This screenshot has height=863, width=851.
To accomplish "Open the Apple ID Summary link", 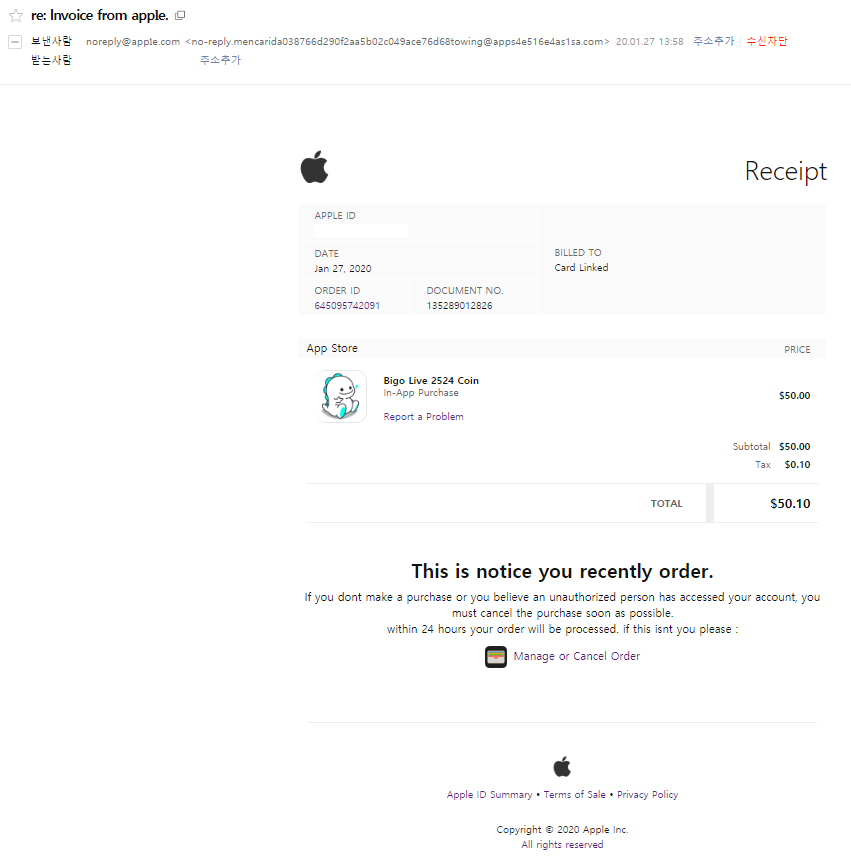I will (489, 795).
